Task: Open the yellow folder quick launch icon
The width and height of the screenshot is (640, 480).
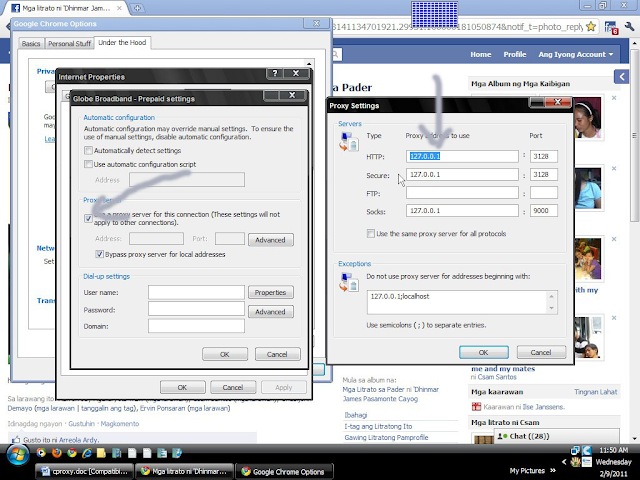Action: point(101,453)
